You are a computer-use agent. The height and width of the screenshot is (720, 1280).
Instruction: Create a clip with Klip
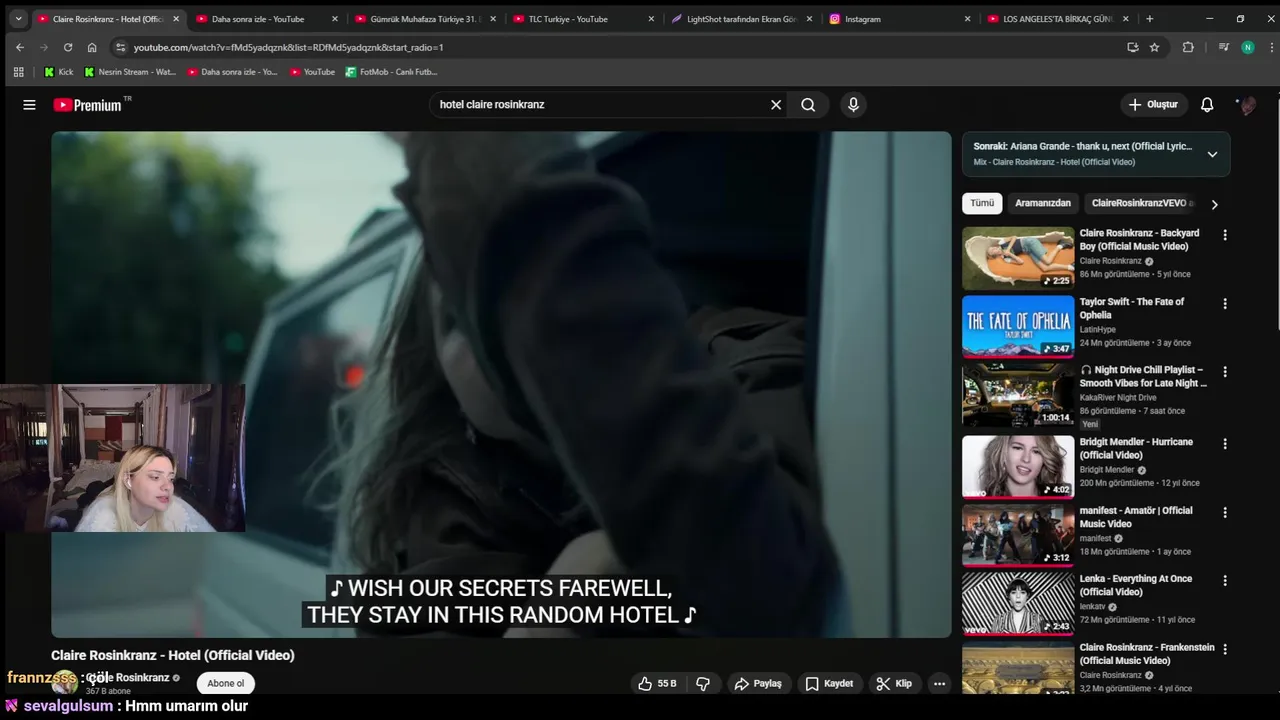tap(894, 683)
